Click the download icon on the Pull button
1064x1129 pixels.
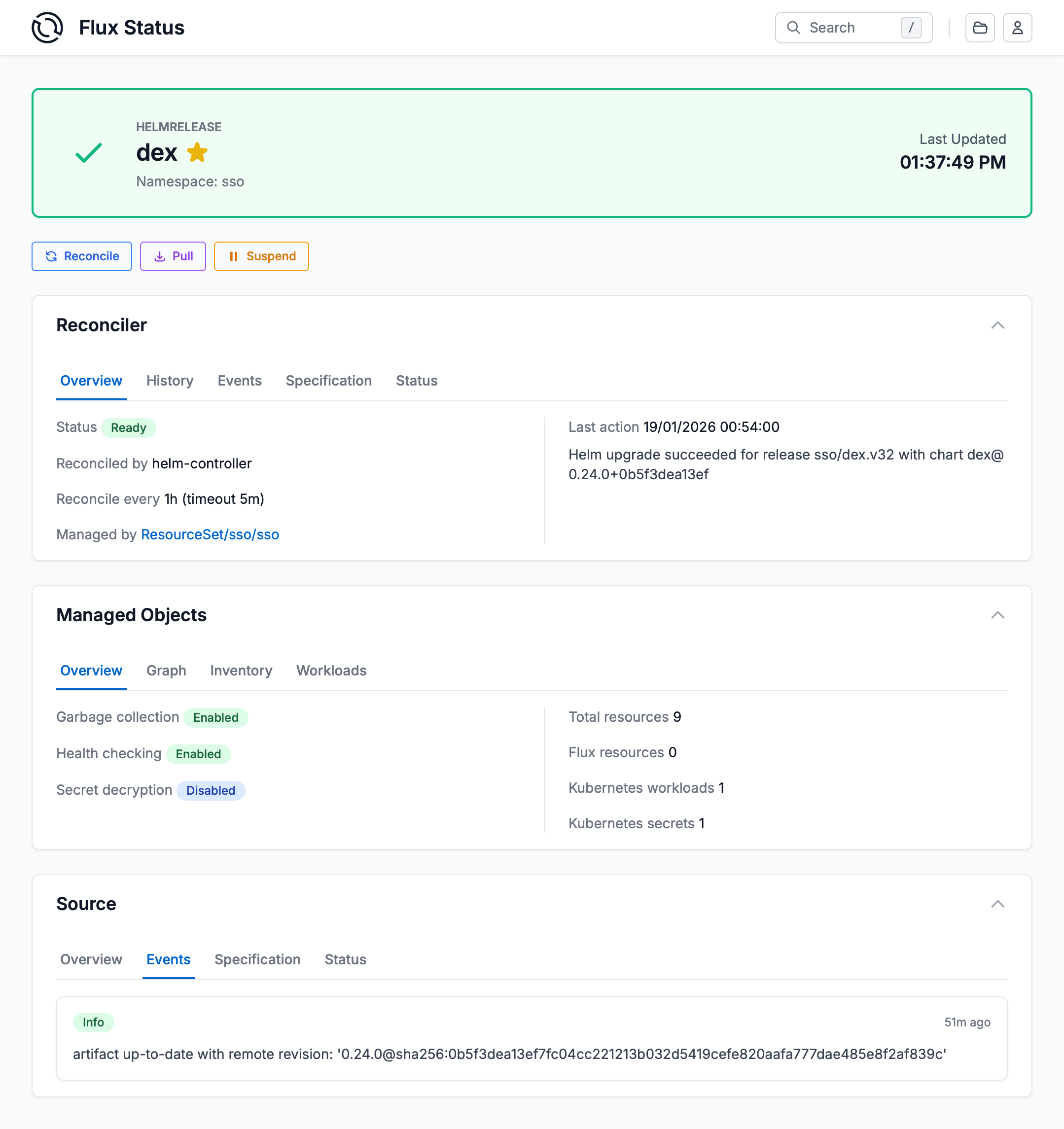tap(160, 256)
